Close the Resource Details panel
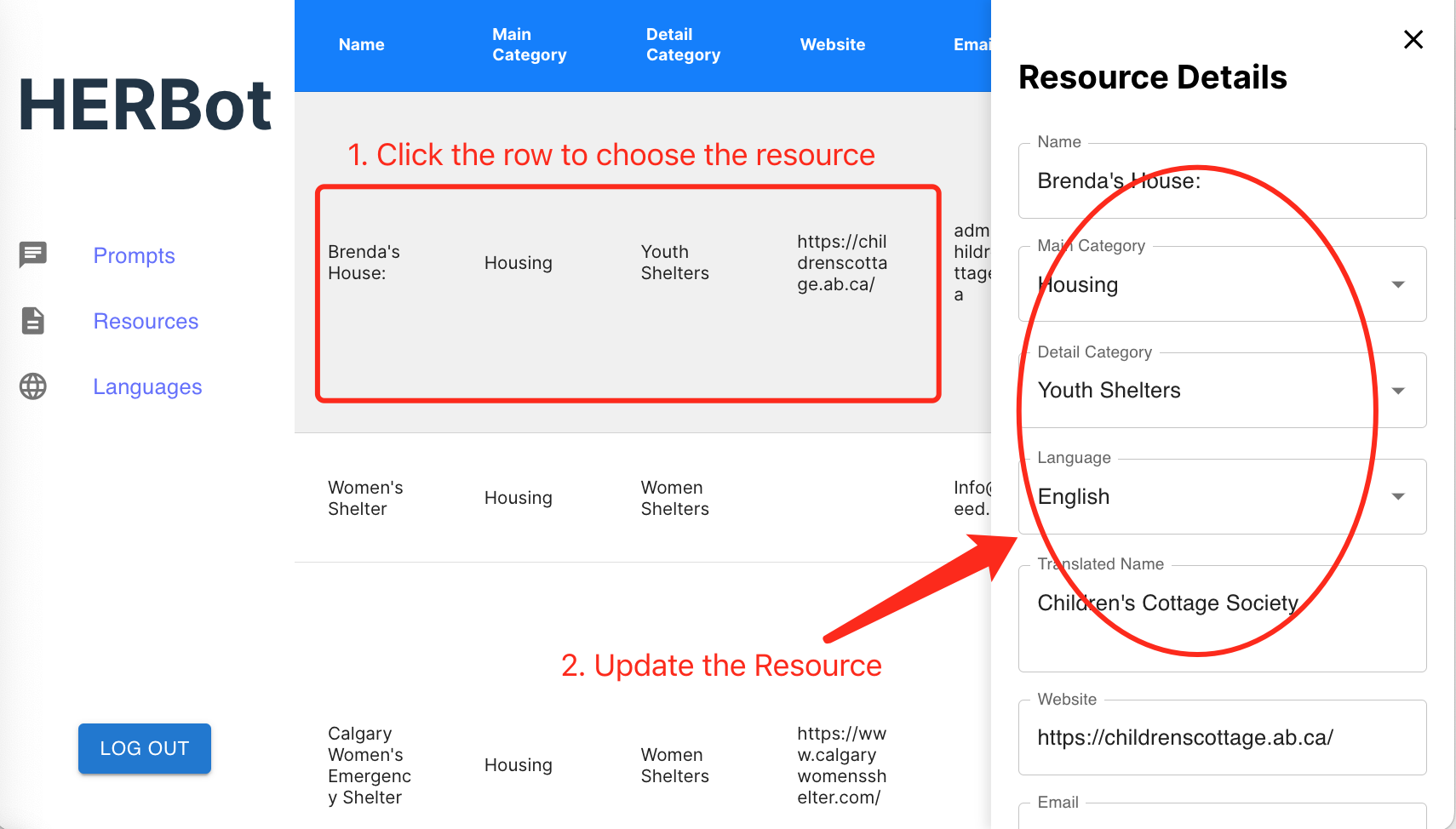This screenshot has width=1456, height=829. pos(1413,40)
